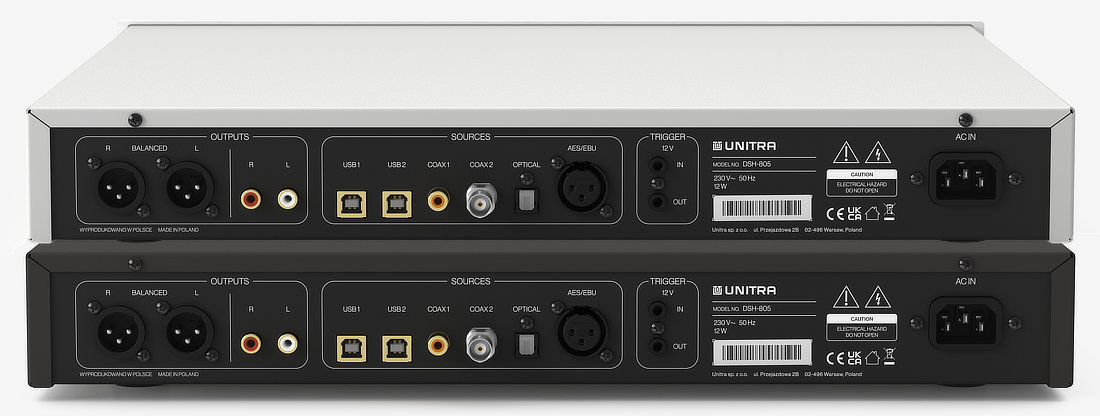Click red R RCA output on silver unit
Image resolution: width=1100 pixels, height=416 pixels.
[250, 199]
